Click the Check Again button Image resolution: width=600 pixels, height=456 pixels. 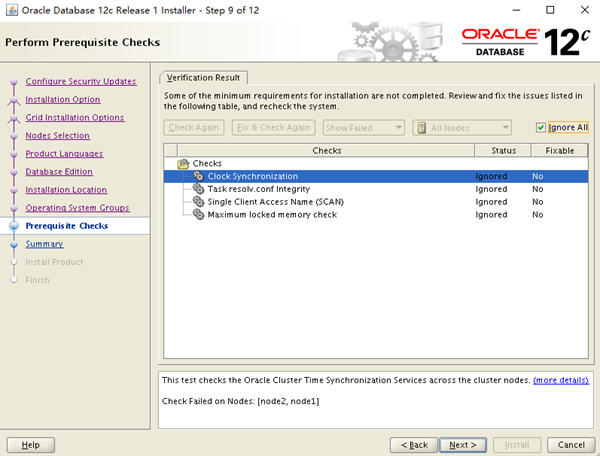[x=194, y=127]
